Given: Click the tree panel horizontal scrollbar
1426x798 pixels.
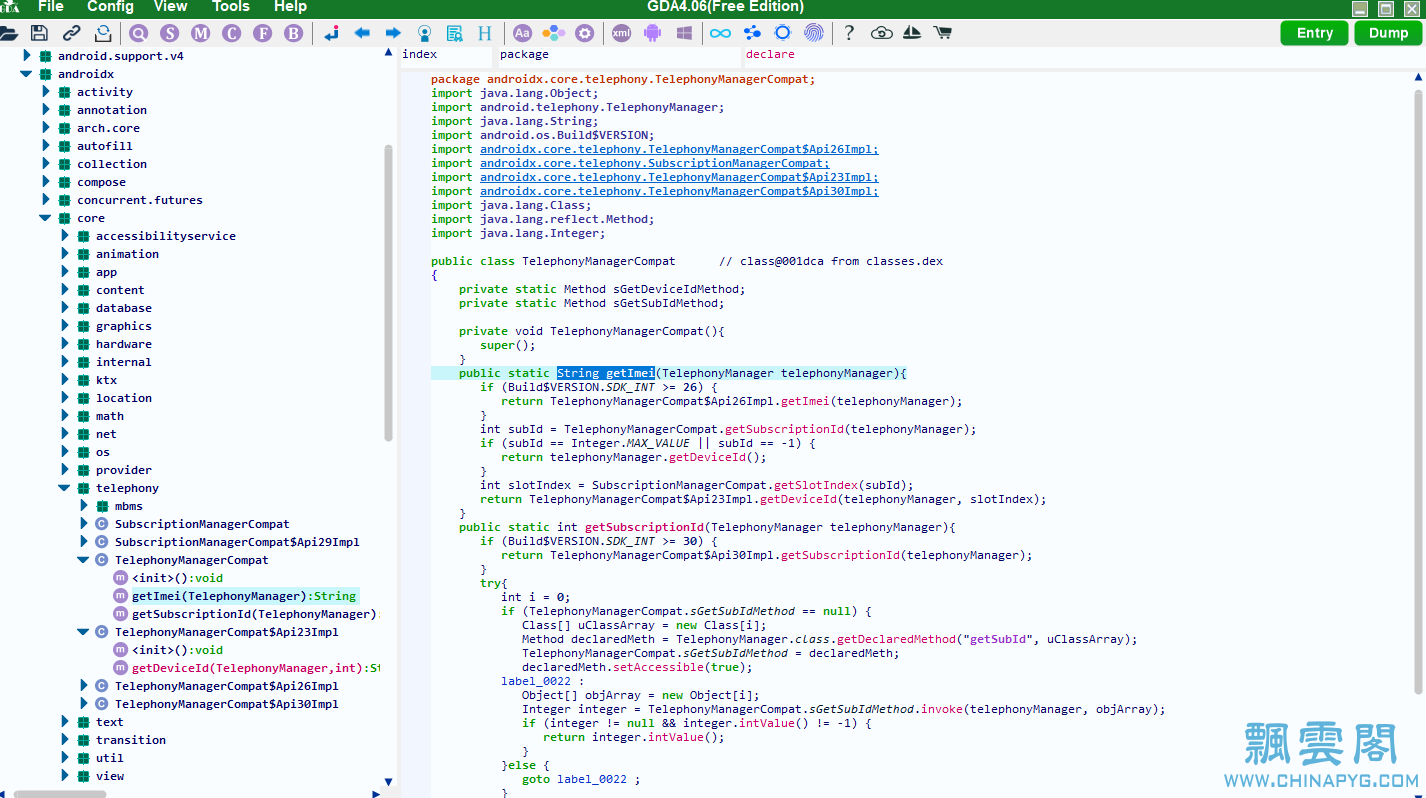Looking at the screenshot, I should click(x=60, y=794).
